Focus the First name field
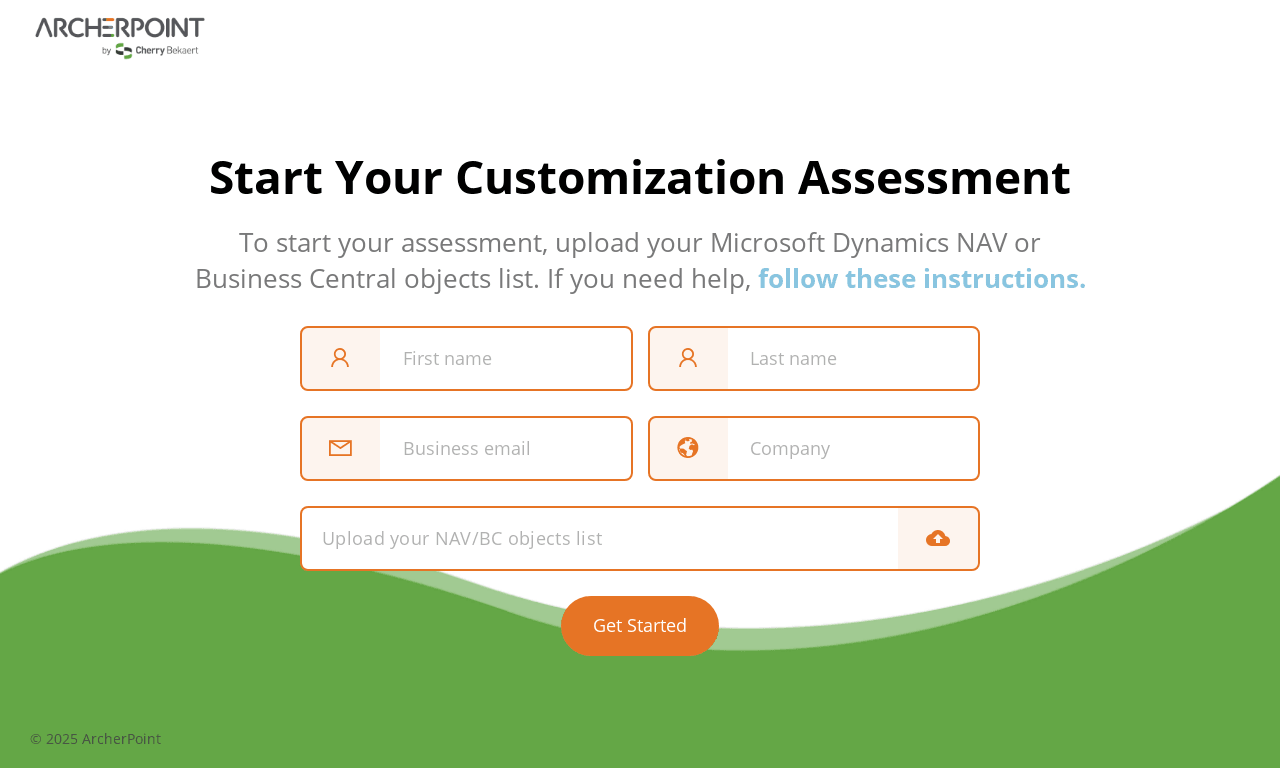1280x768 pixels. click(467, 358)
